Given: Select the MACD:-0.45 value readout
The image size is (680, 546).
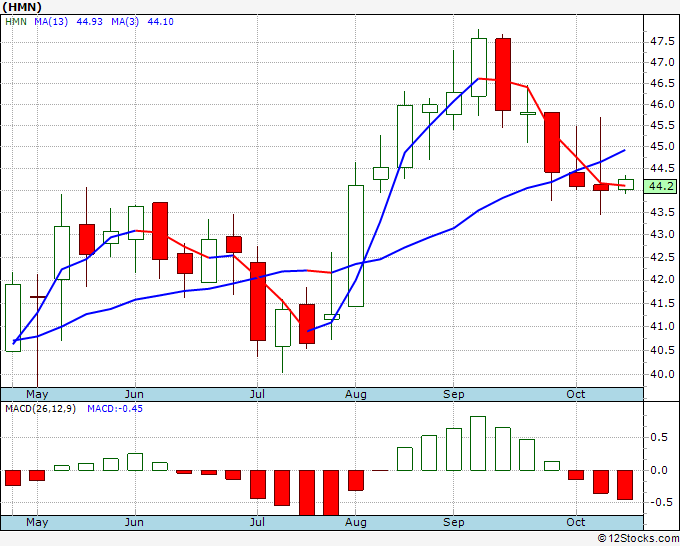Looking at the screenshot, I should pos(115,409).
